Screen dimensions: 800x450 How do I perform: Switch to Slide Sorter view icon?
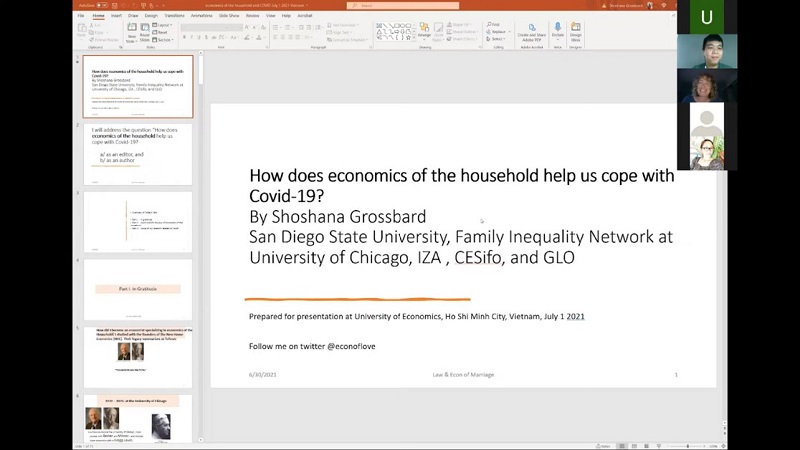tap(634, 446)
